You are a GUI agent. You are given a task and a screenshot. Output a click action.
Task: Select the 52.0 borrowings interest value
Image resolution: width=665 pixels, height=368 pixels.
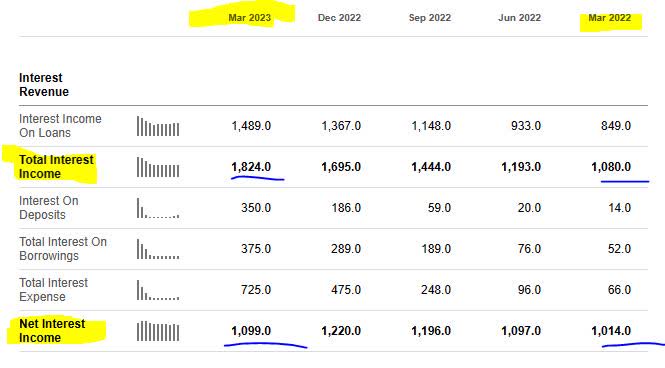[x=619, y=249]
